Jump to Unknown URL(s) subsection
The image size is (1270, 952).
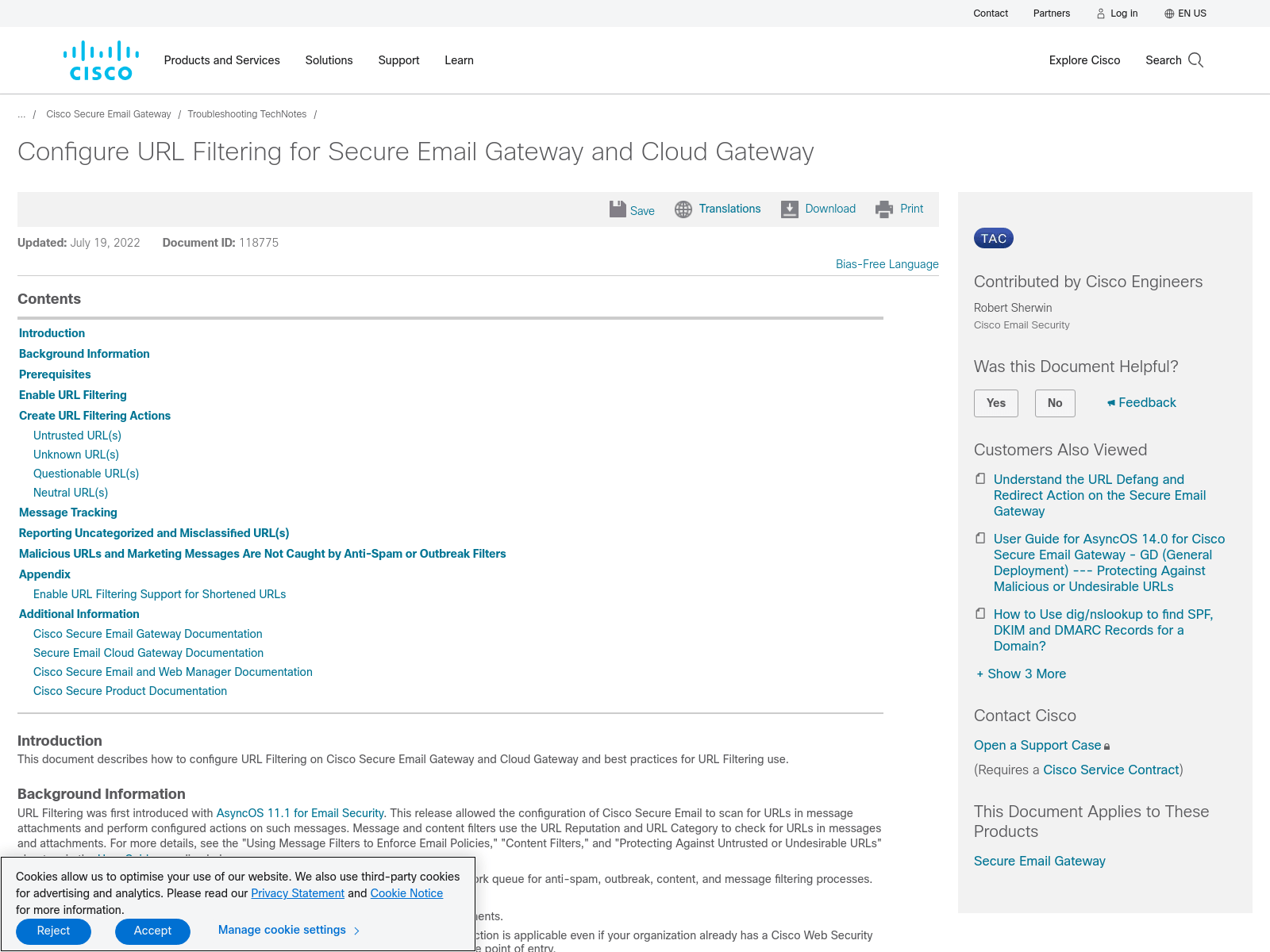[x=76, y=455]
